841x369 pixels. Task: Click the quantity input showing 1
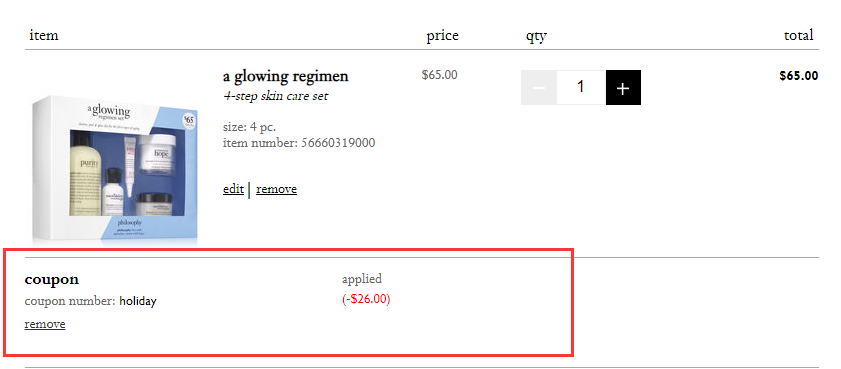coord(581,87)
